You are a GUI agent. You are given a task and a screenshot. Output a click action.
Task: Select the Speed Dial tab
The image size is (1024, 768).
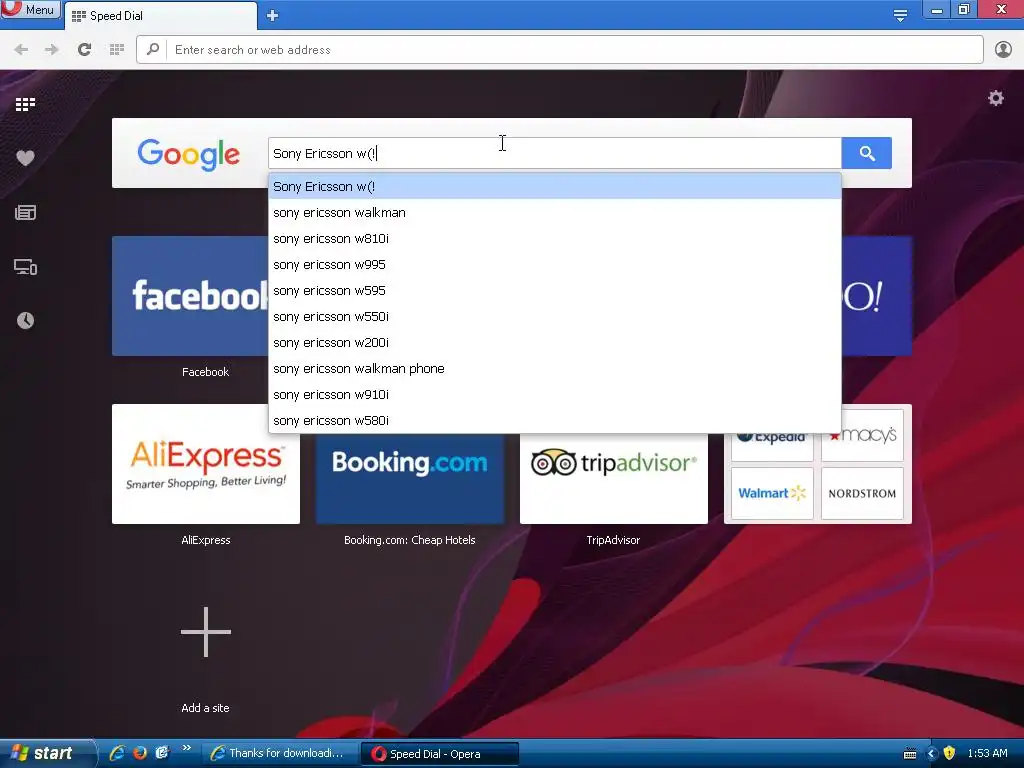pos(161,16)
